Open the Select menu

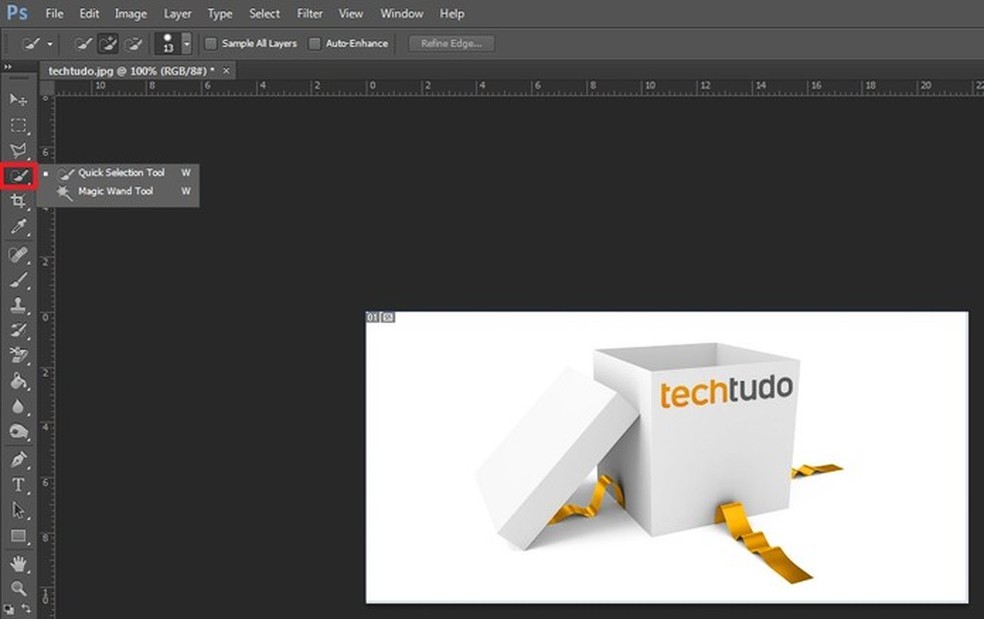point(264,13)
